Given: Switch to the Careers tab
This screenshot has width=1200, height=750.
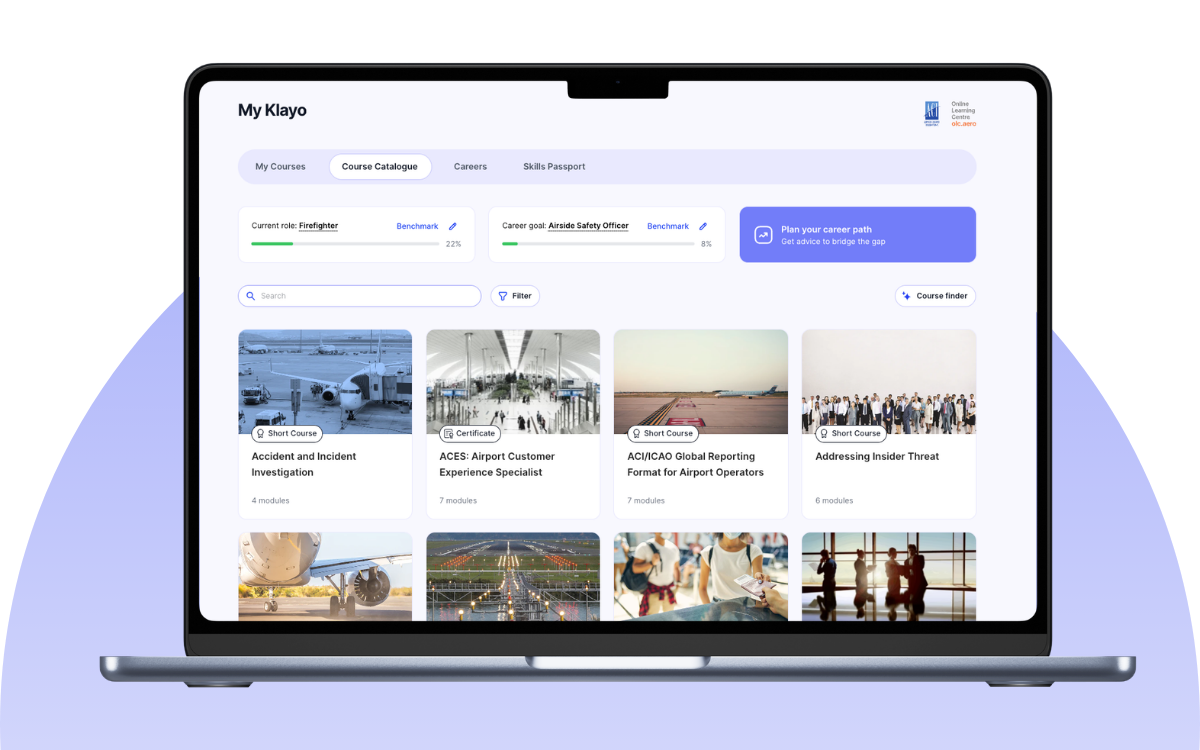Looking at the screenshot, I should pyautogui.click(x=470, y=167).
